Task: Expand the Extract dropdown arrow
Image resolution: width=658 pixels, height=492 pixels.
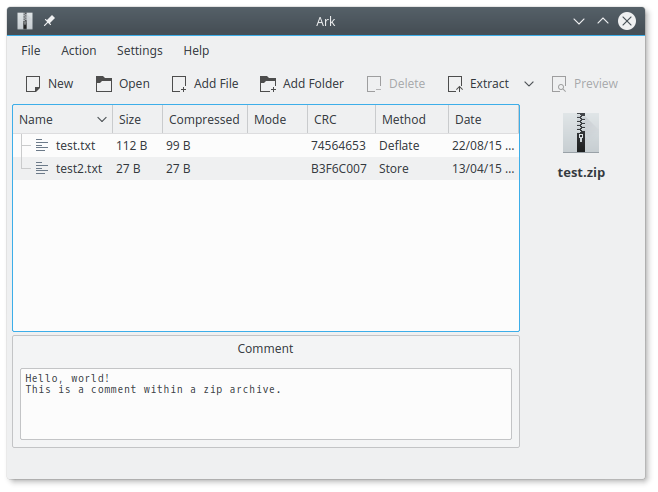Action: [x=529, y=84]
